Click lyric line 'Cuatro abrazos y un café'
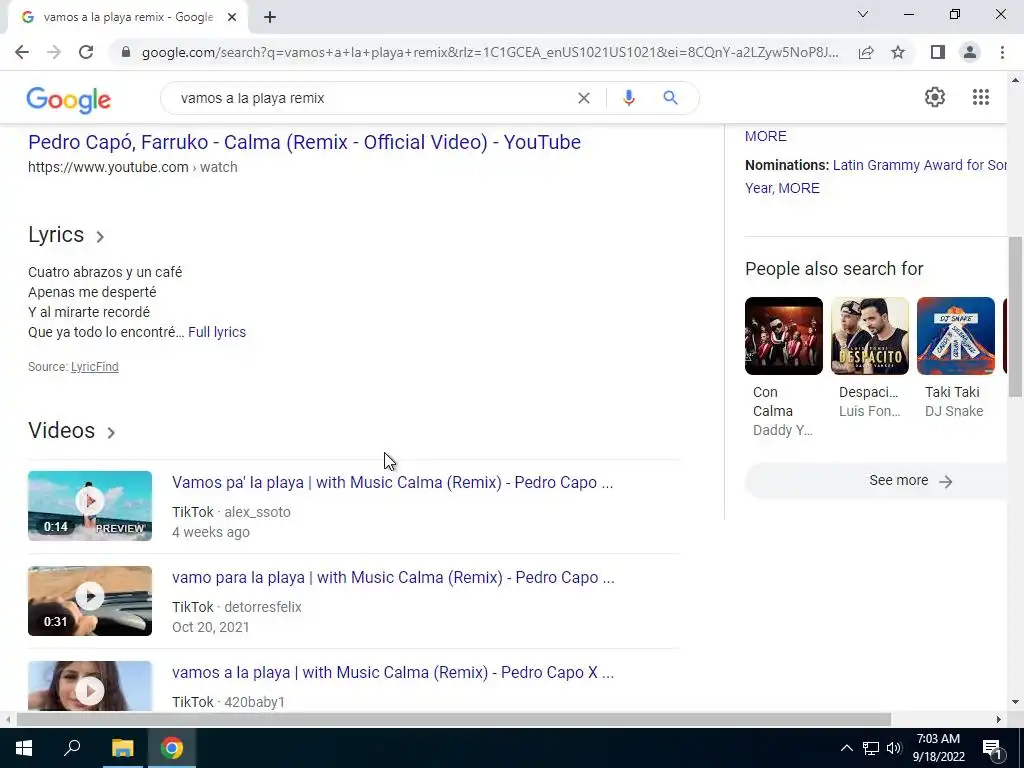The width and height of the screenshot is (1024, 768). pos(105,272)
